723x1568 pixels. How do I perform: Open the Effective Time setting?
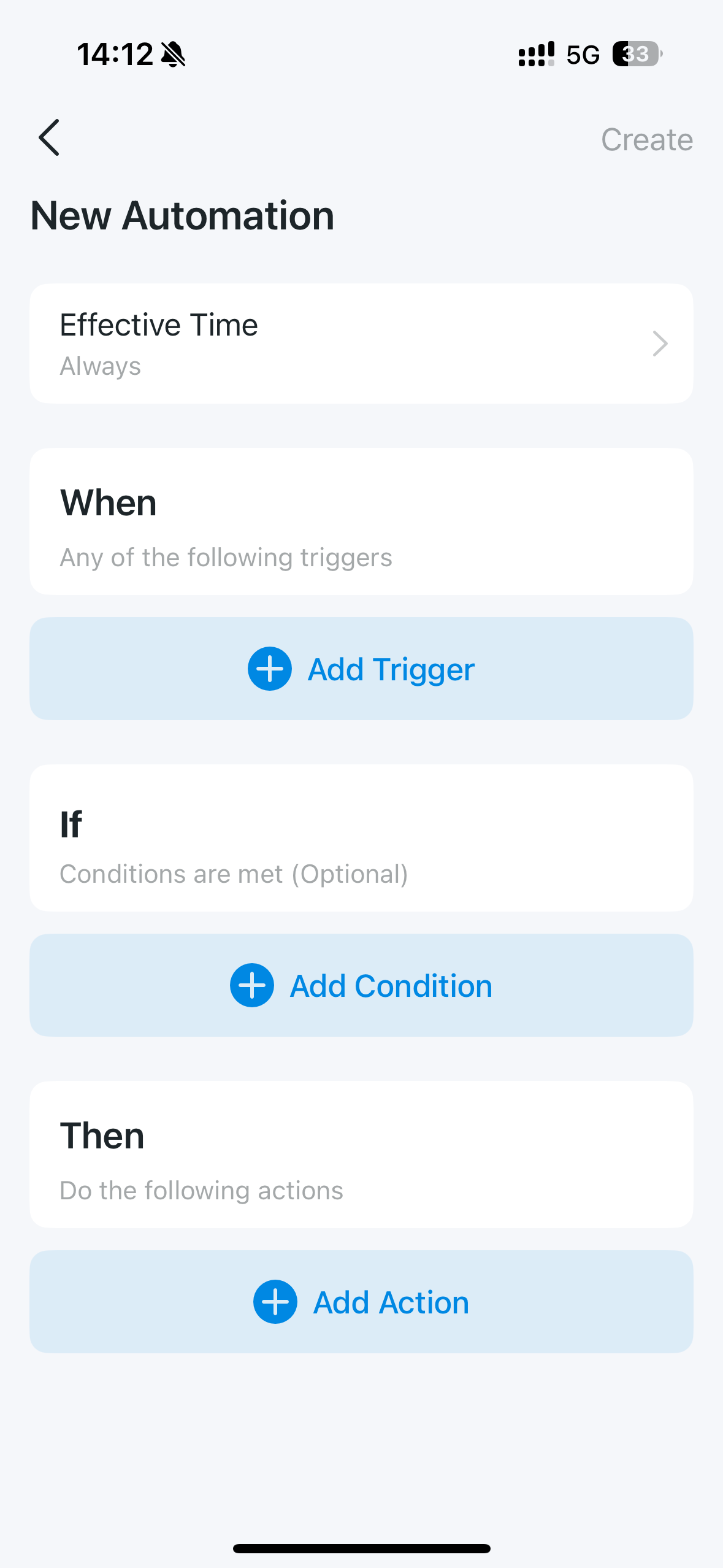tap(159, 325)
